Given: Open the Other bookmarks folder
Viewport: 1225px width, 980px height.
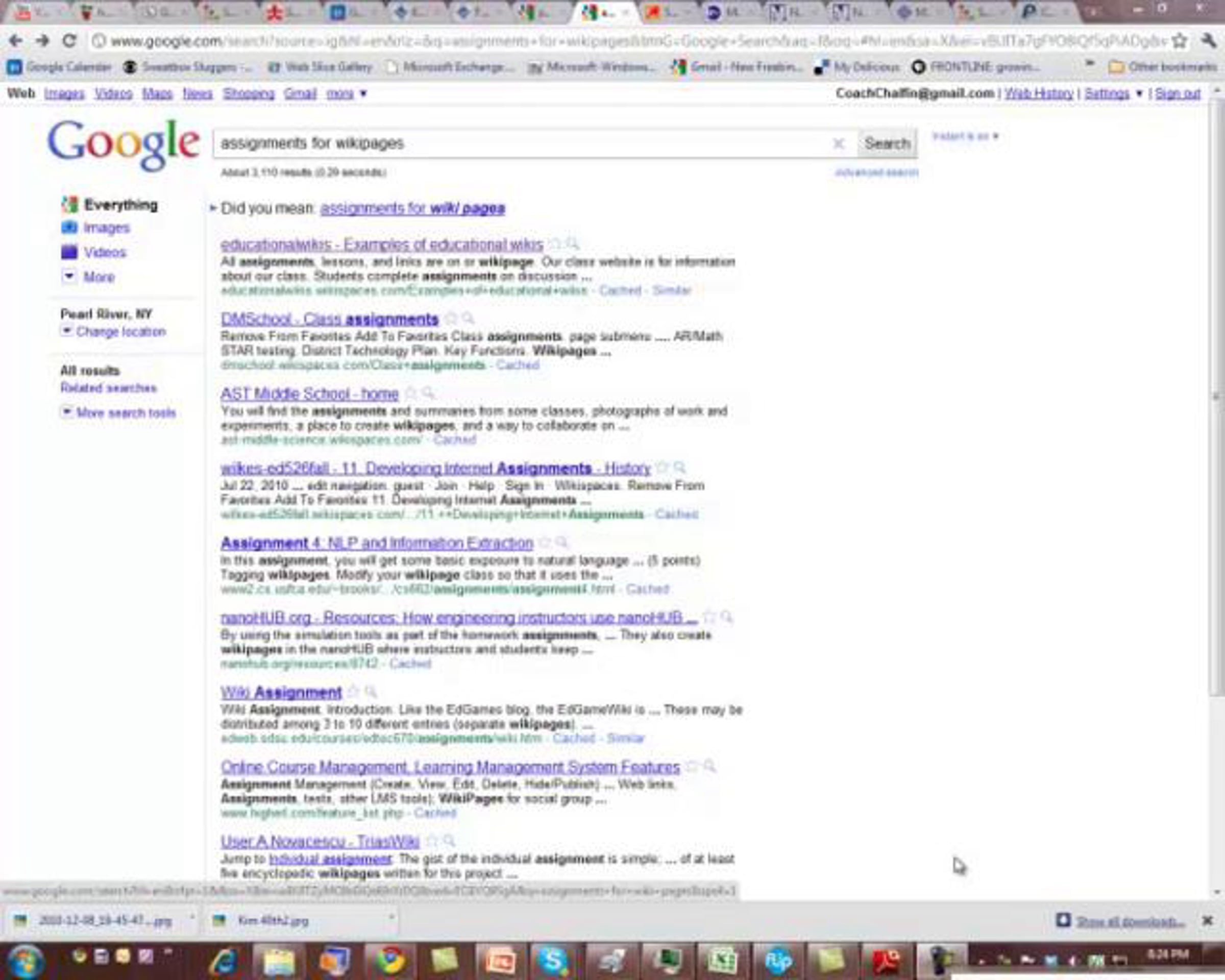Looking at the screenshot, I should click(1163, 67).
